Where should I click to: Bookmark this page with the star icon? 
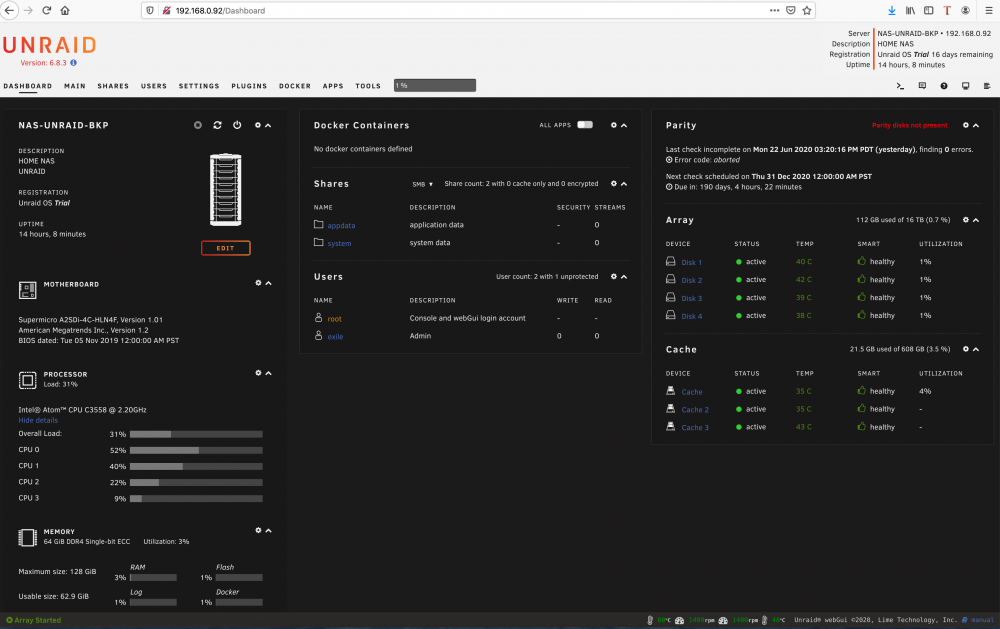[807, 10]
